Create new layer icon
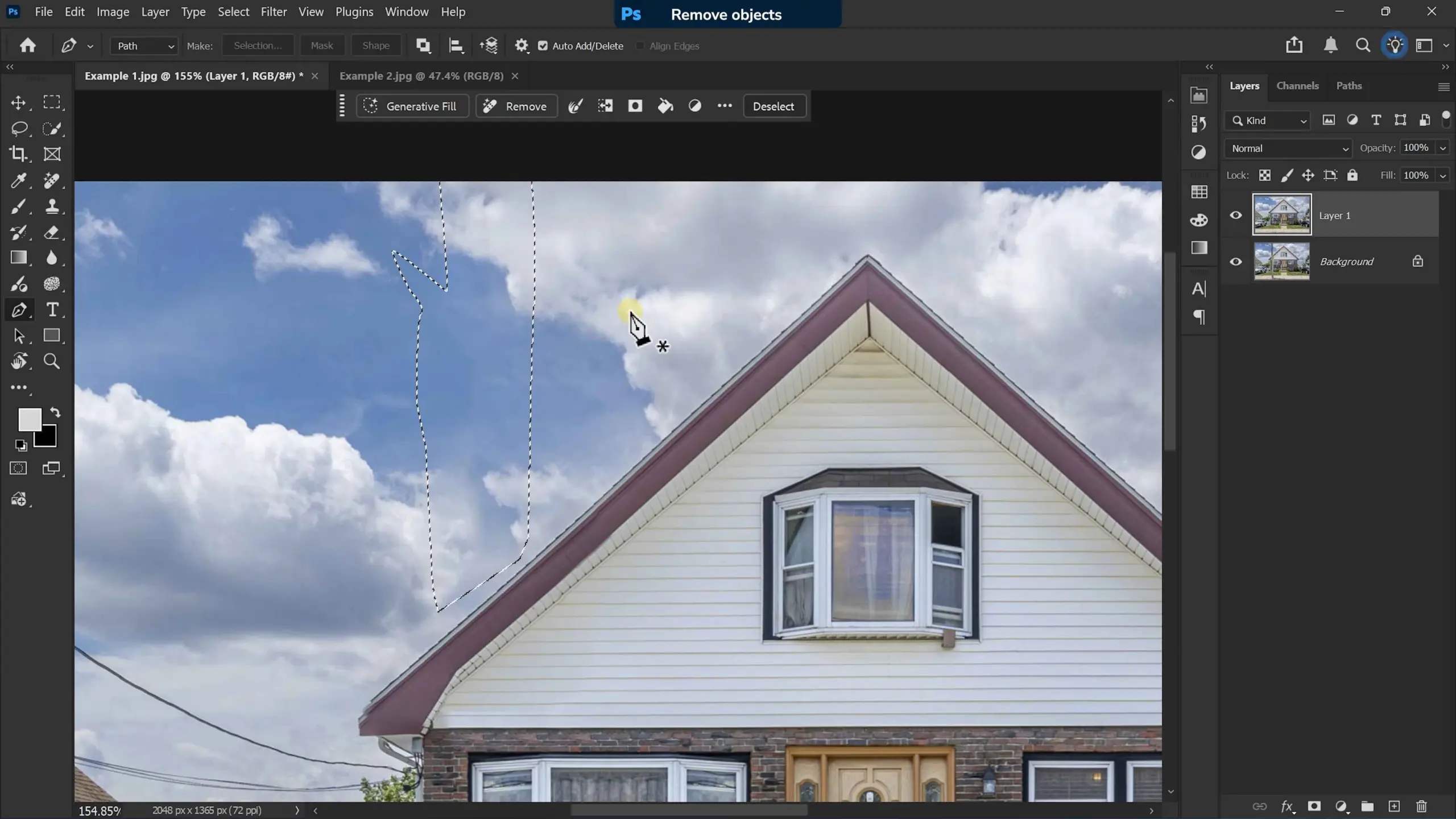 coord(1394,806)
